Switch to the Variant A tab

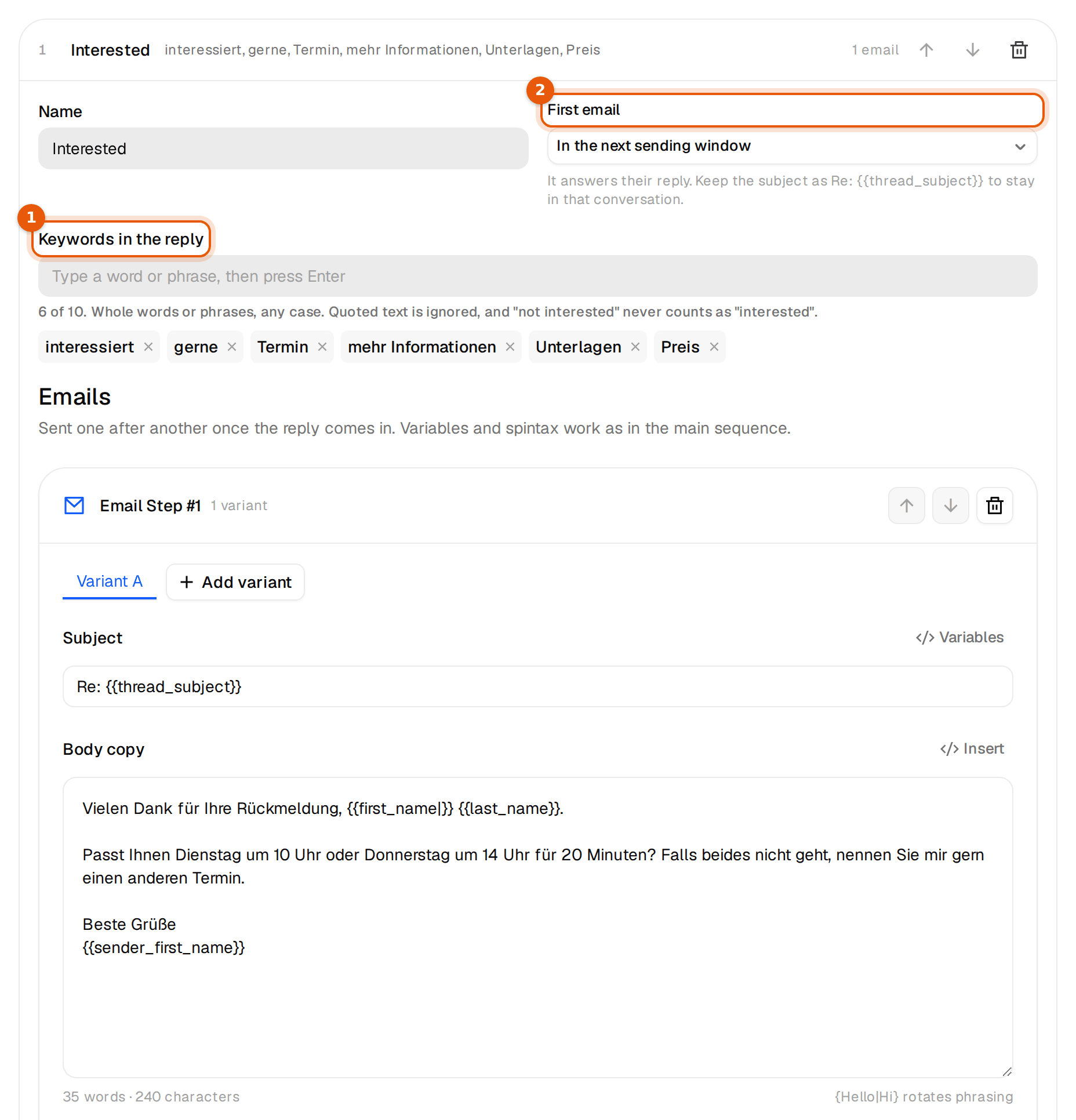pos(110,581)
